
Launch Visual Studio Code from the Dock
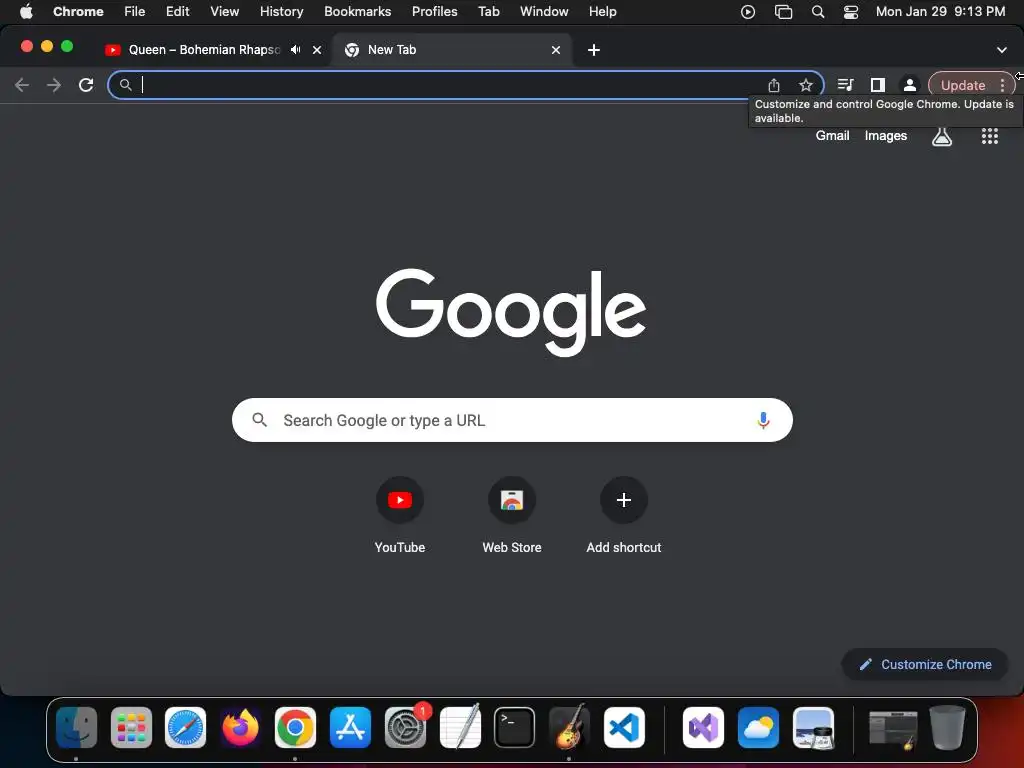tap(624, 727)
